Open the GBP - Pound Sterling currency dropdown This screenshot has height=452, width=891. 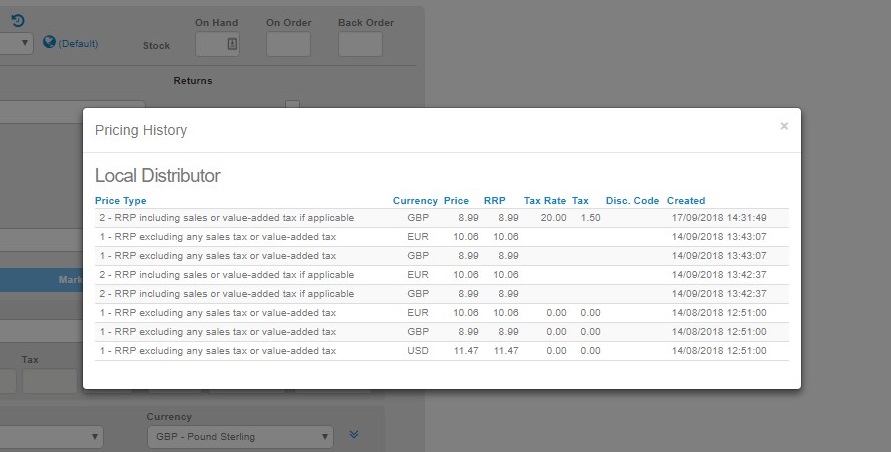[x=240, y=437]
